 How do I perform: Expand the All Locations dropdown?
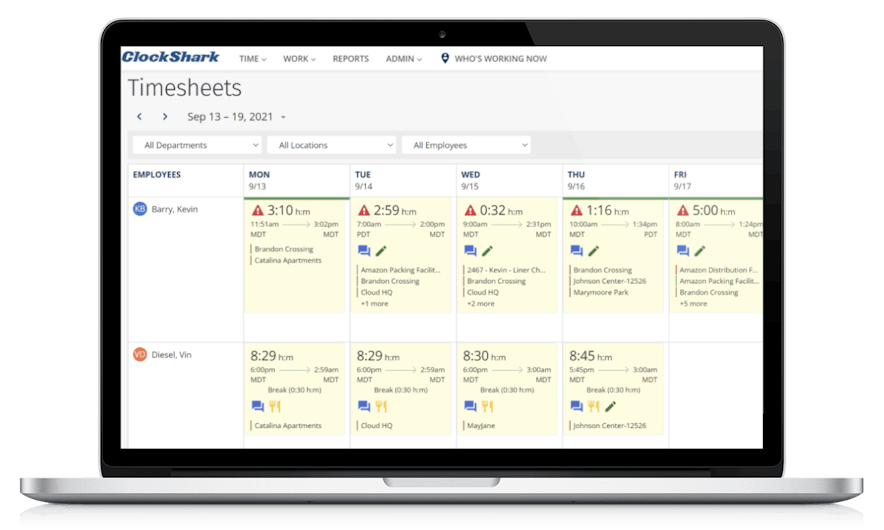tap(332, 145)
